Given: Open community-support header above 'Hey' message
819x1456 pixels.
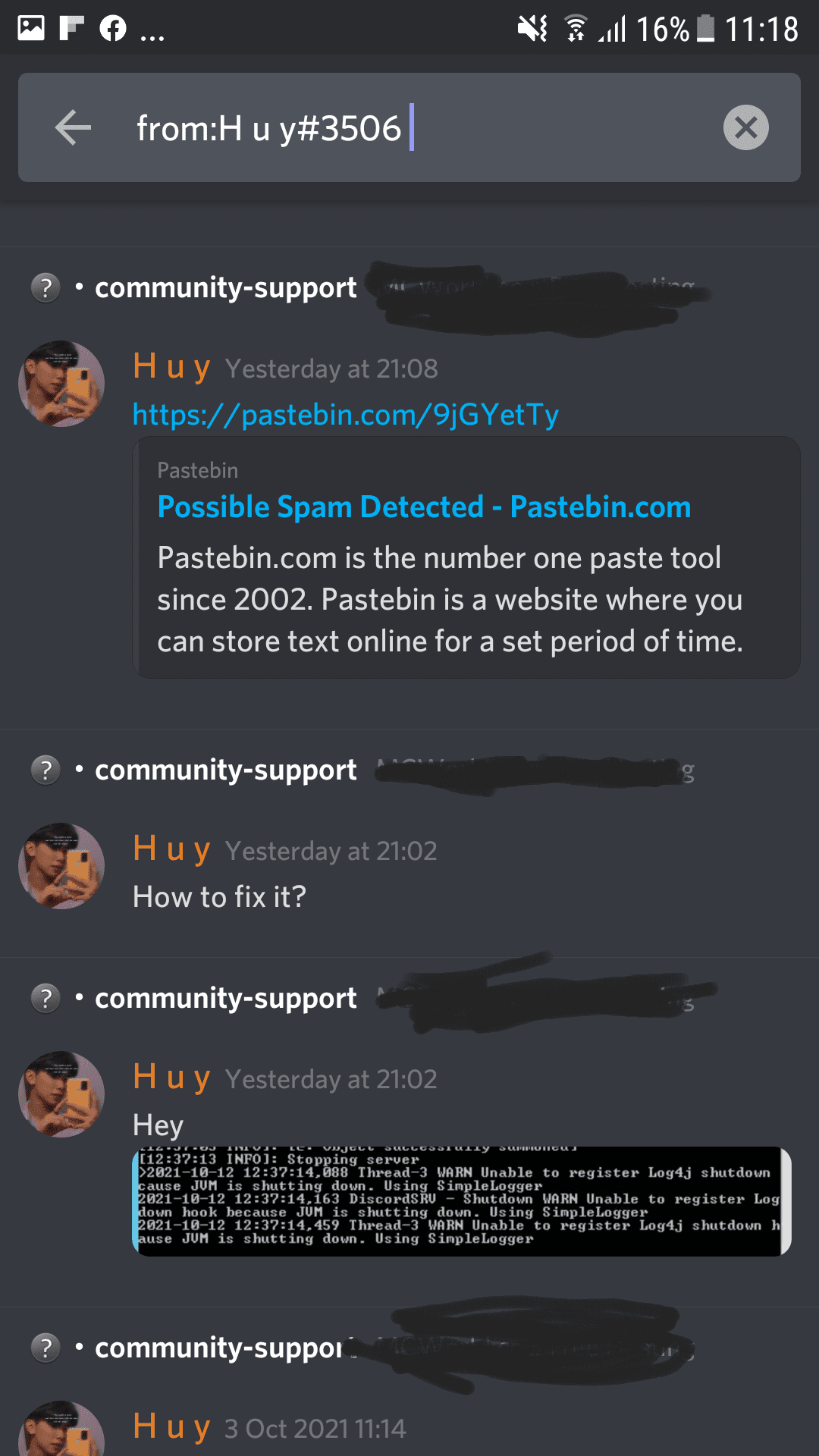Looking at the screenshot, I should click(x=226, y=998).
